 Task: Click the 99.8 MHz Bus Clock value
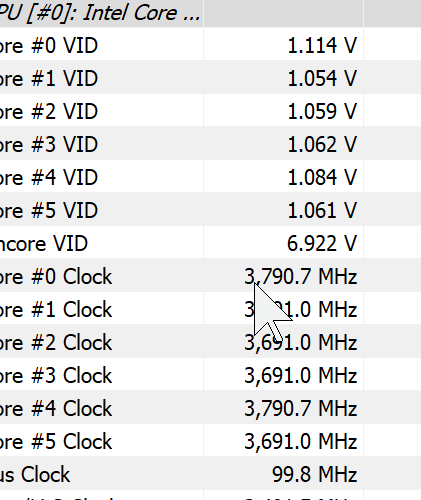tap(315, 474)
